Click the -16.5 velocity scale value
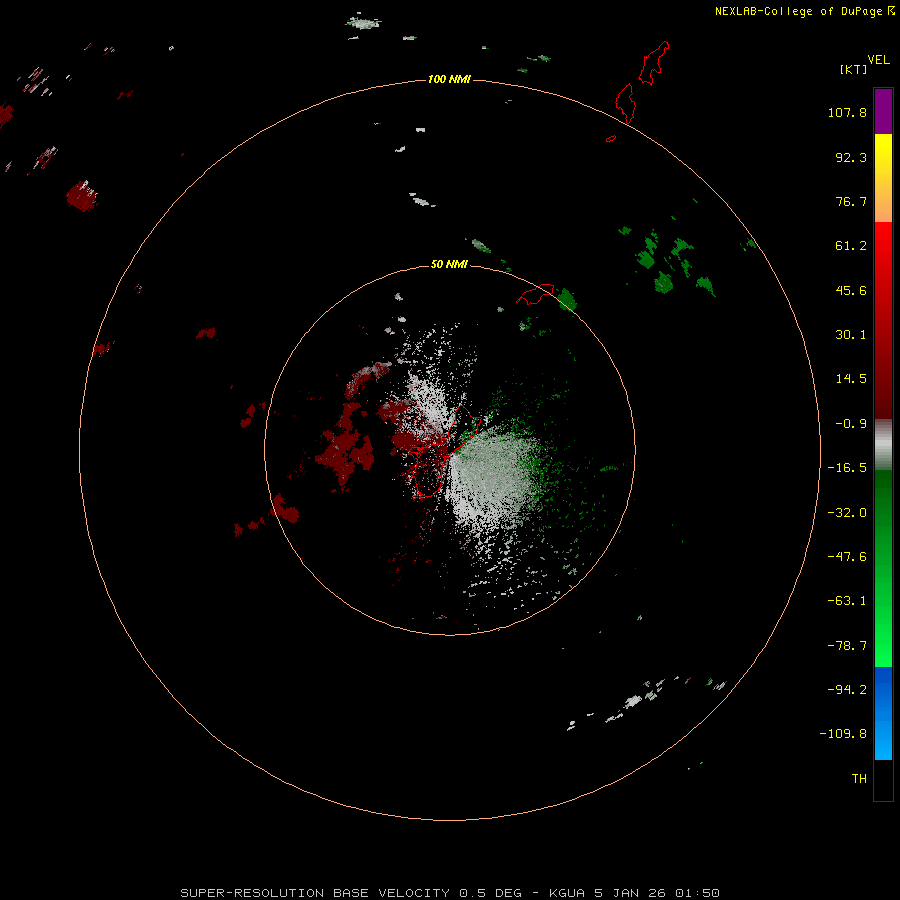This screenshot has height=900, width=900. (847, 468)
